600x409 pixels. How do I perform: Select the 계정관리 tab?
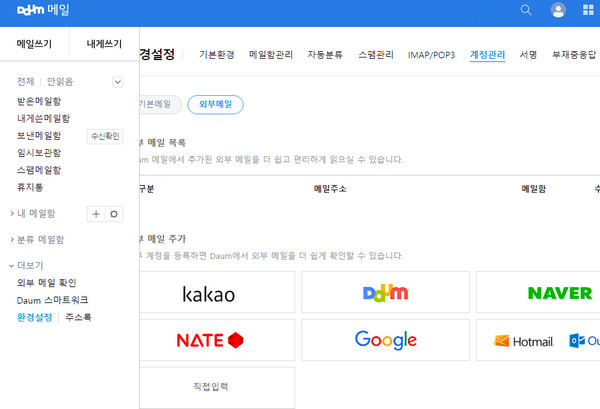[488, 55]
